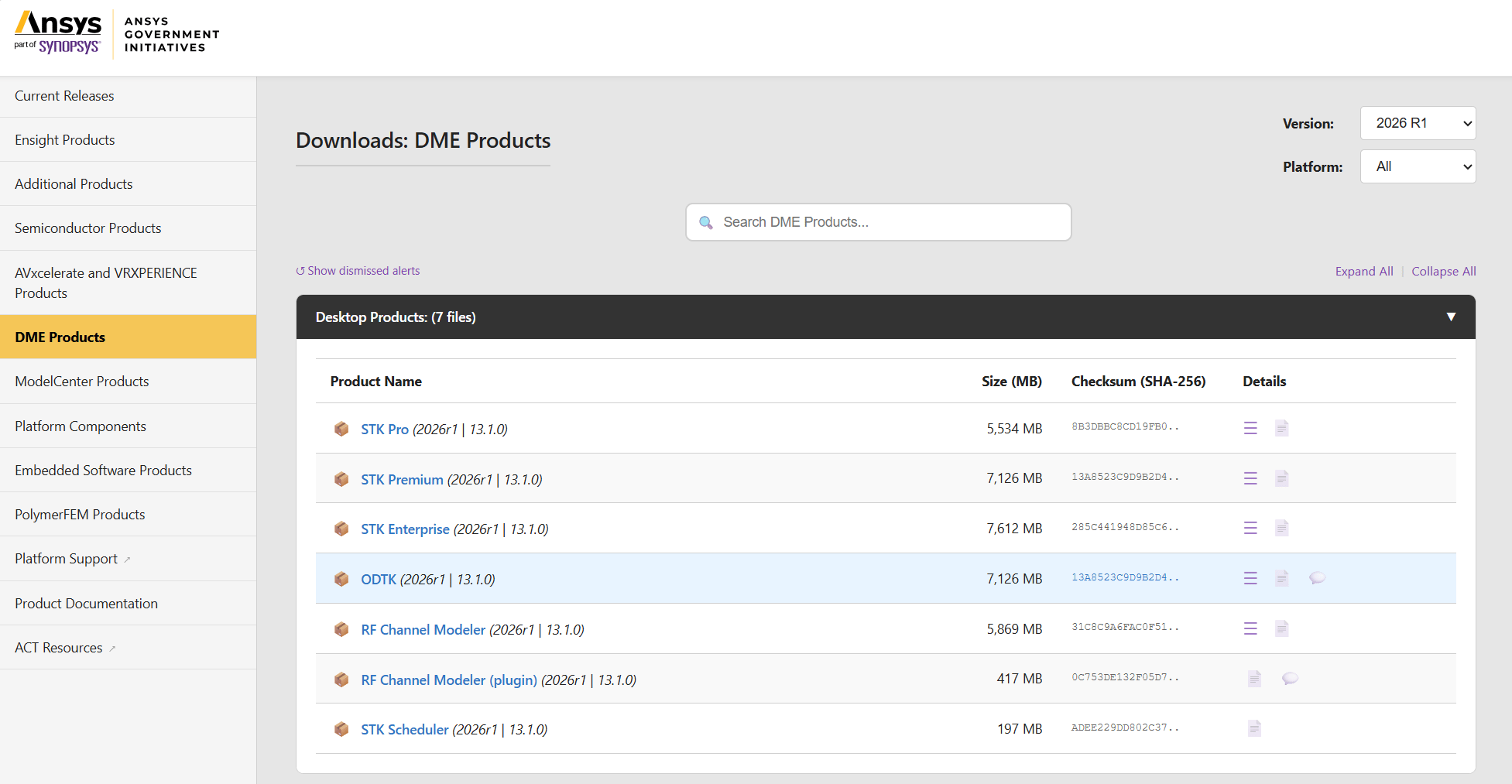Click the Ansys Synopsys logo

click(x=58, y=33)
